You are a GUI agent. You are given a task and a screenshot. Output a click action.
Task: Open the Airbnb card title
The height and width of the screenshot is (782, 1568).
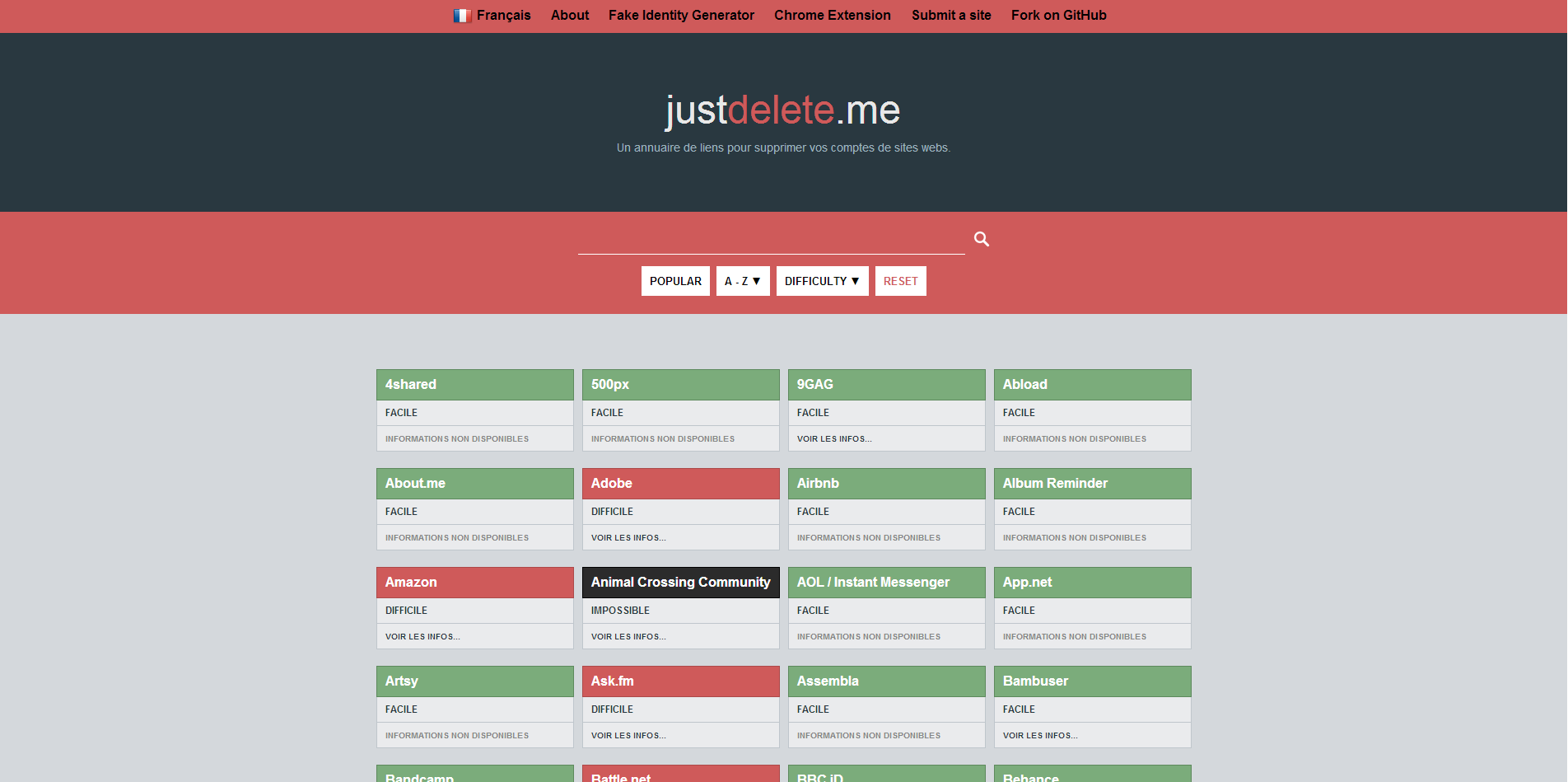pos(887,484)
